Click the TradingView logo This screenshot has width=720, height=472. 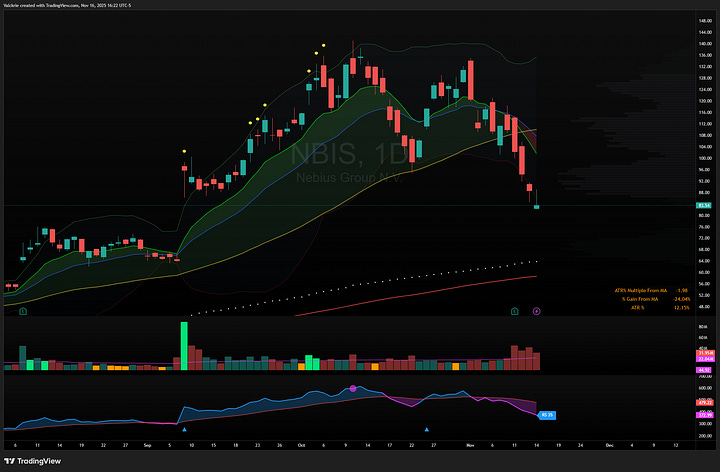click(33, 461)
